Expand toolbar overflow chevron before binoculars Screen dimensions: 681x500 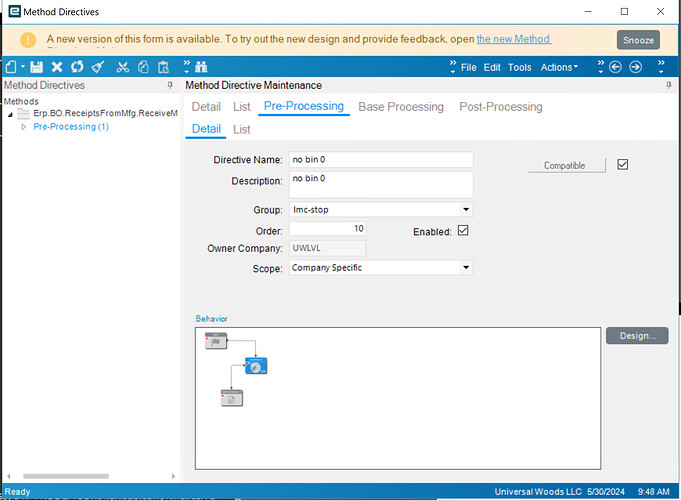tap(187, 67)
